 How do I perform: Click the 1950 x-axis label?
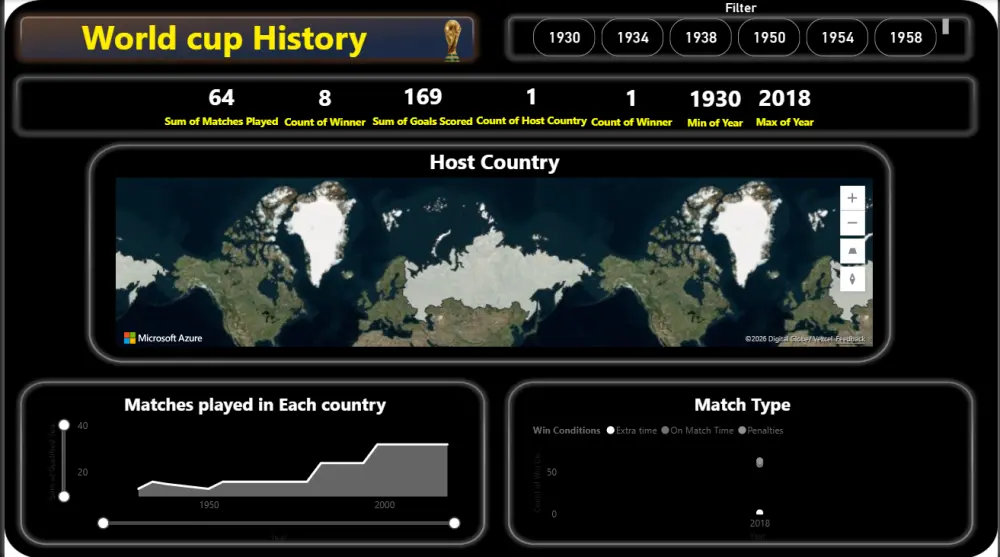tap(209, 505)
